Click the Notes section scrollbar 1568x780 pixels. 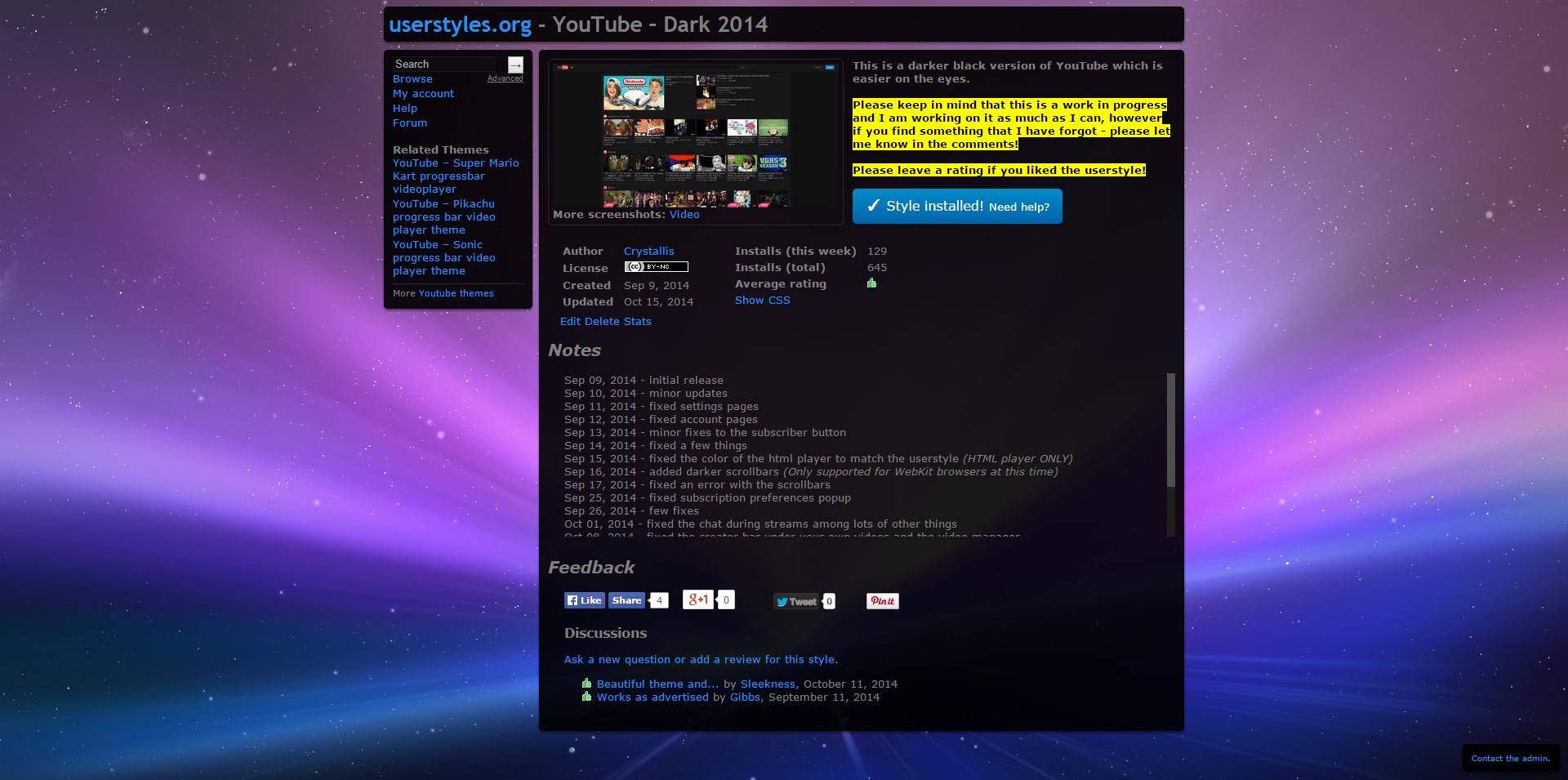(1171, 430)
